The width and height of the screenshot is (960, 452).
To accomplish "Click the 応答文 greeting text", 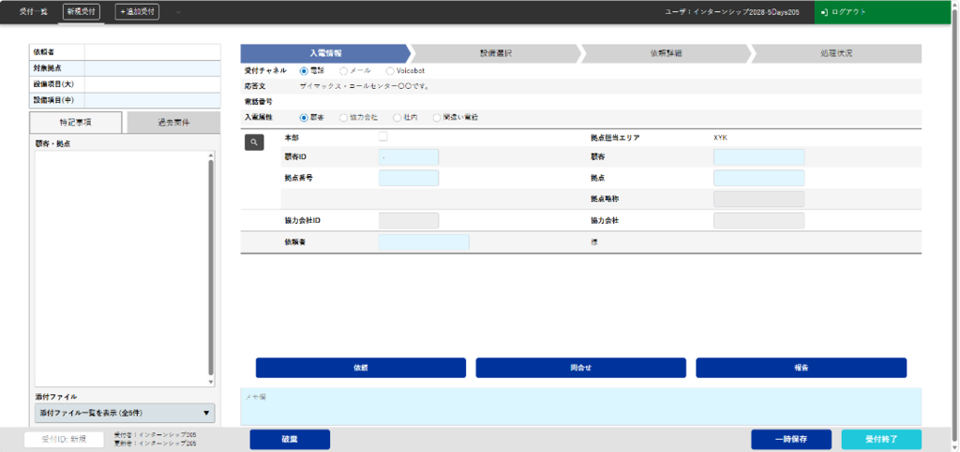I will point(364,86).
